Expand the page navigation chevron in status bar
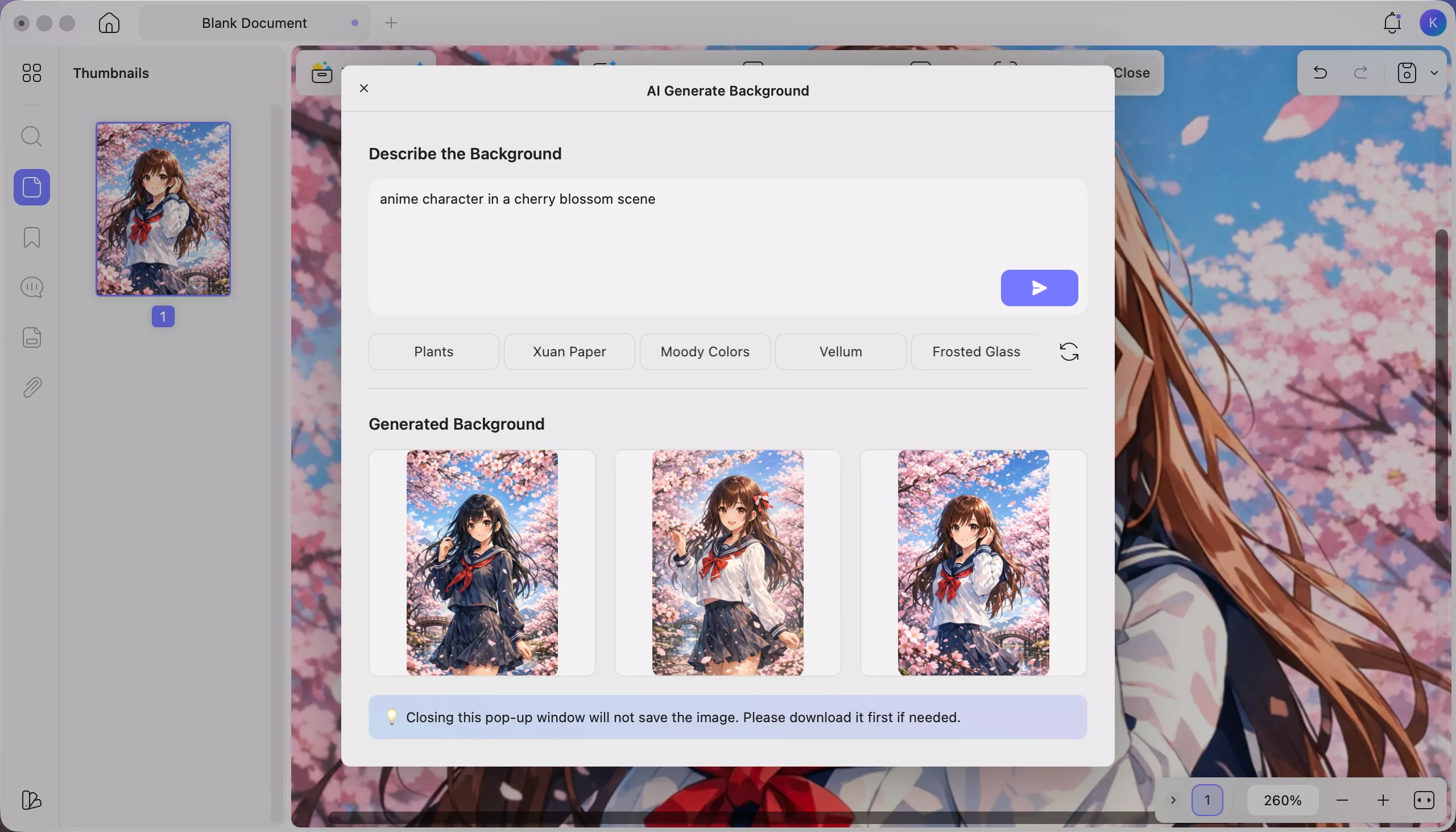The height and width of the screenshot is (832, 1456). click(x=1173, y=800)
